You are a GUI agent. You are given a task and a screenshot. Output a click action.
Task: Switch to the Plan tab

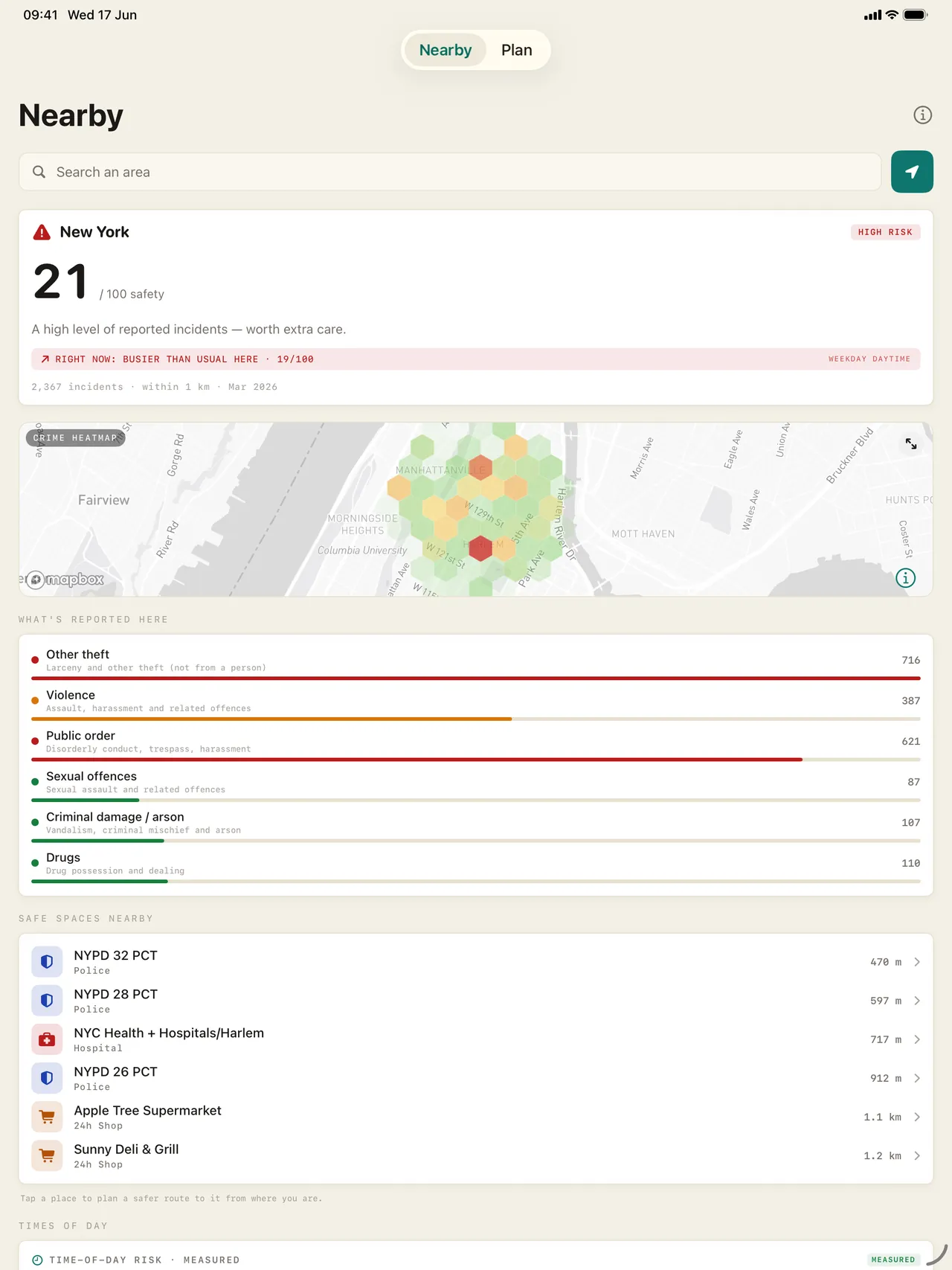(x=516, y=50)
